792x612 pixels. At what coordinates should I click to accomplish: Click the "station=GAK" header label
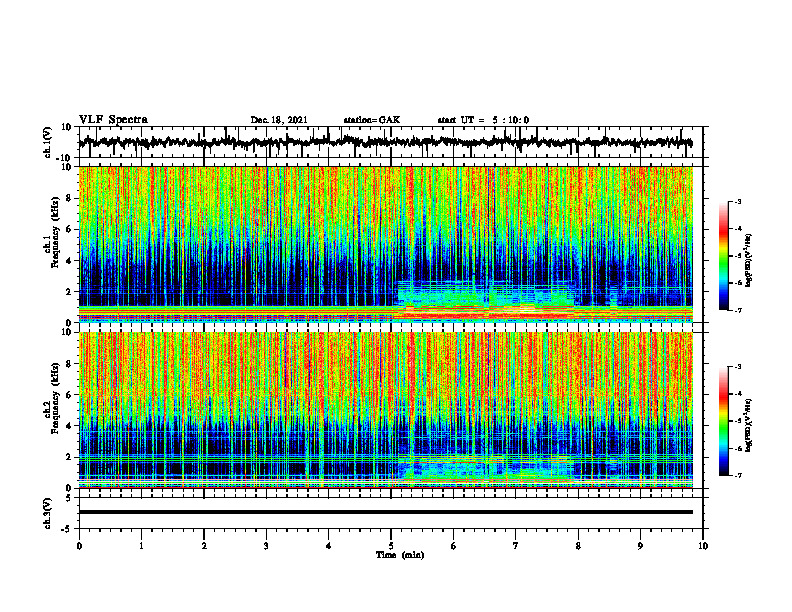(372, 120)
